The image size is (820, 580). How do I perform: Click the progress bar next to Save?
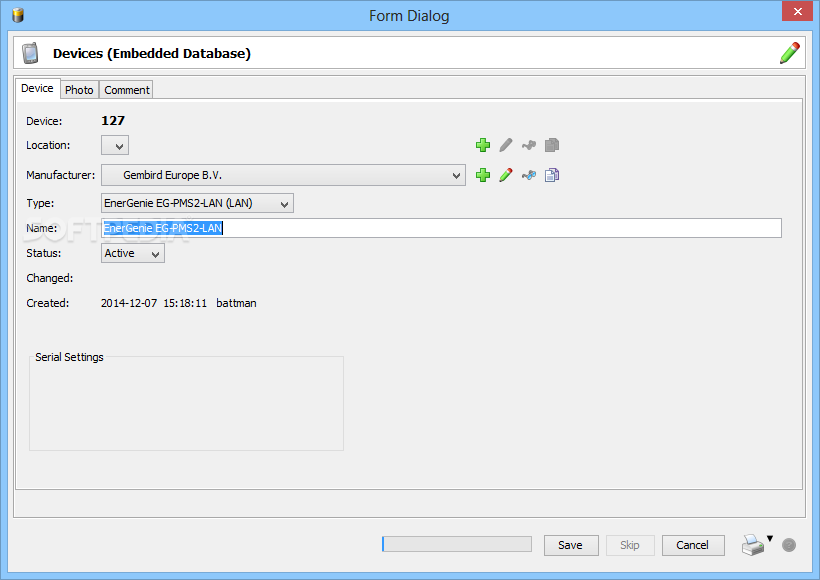coord(457,544)
